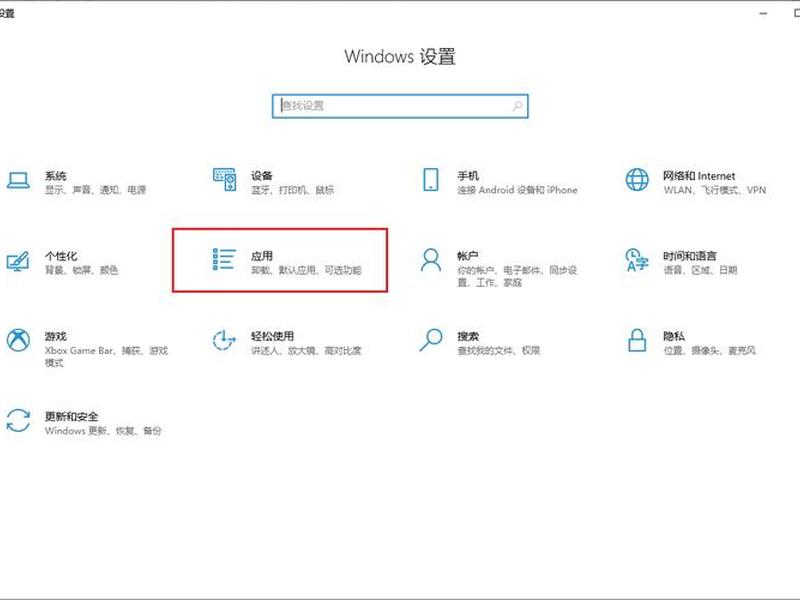Click the magnifier icon inside the search box

(x=517, y=106)
